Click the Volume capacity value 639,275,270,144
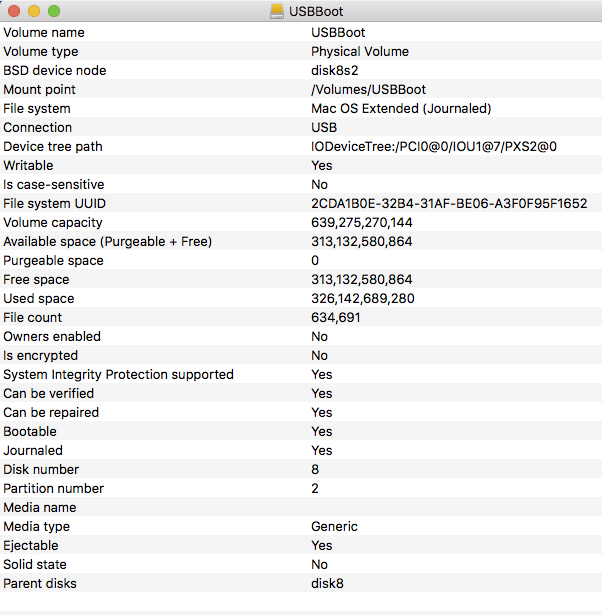The image size is (602, 615). (x=362, y=222)
